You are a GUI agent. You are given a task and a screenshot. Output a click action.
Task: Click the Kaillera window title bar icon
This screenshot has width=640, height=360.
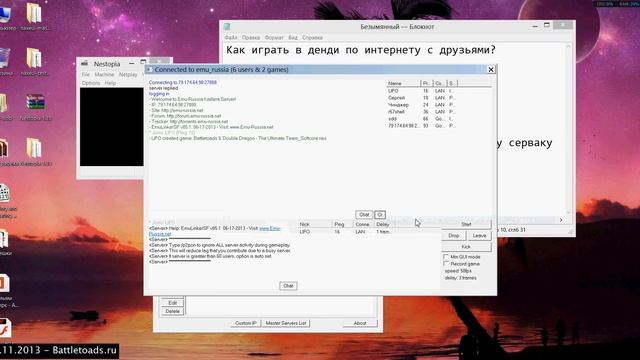pyautogui.click(x=149, y=70)
